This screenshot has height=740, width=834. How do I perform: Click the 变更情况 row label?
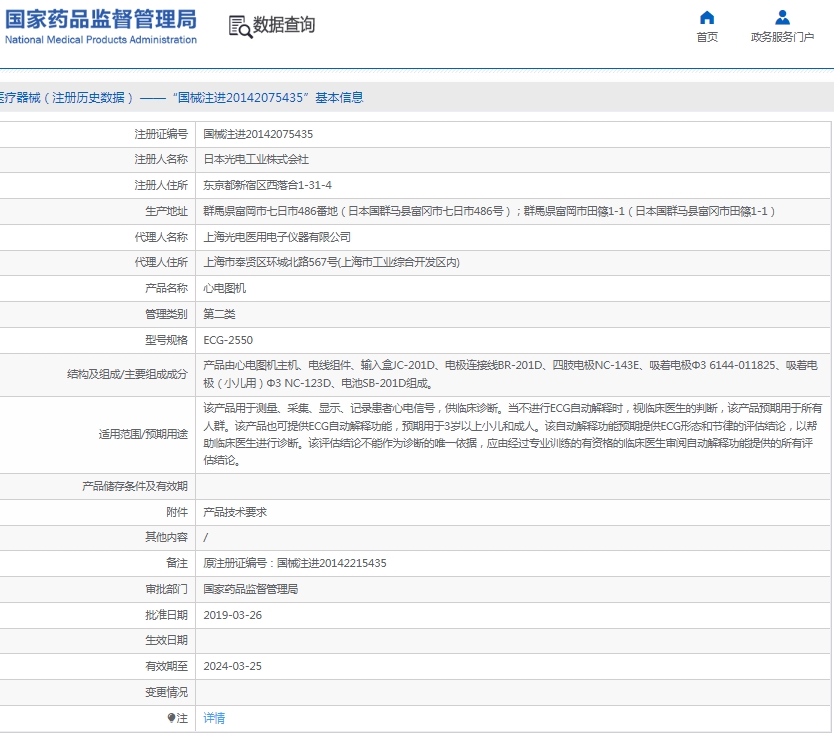point(166,692)
